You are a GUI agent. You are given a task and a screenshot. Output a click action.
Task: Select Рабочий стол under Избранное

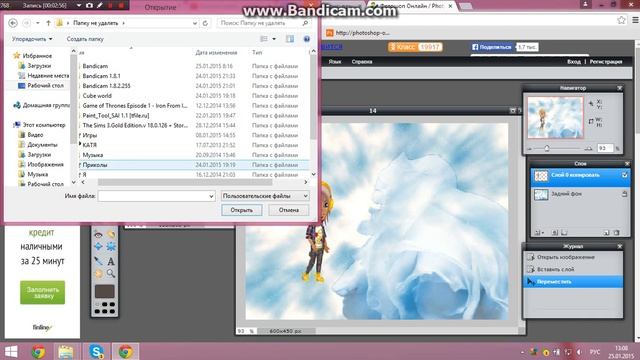41,86
